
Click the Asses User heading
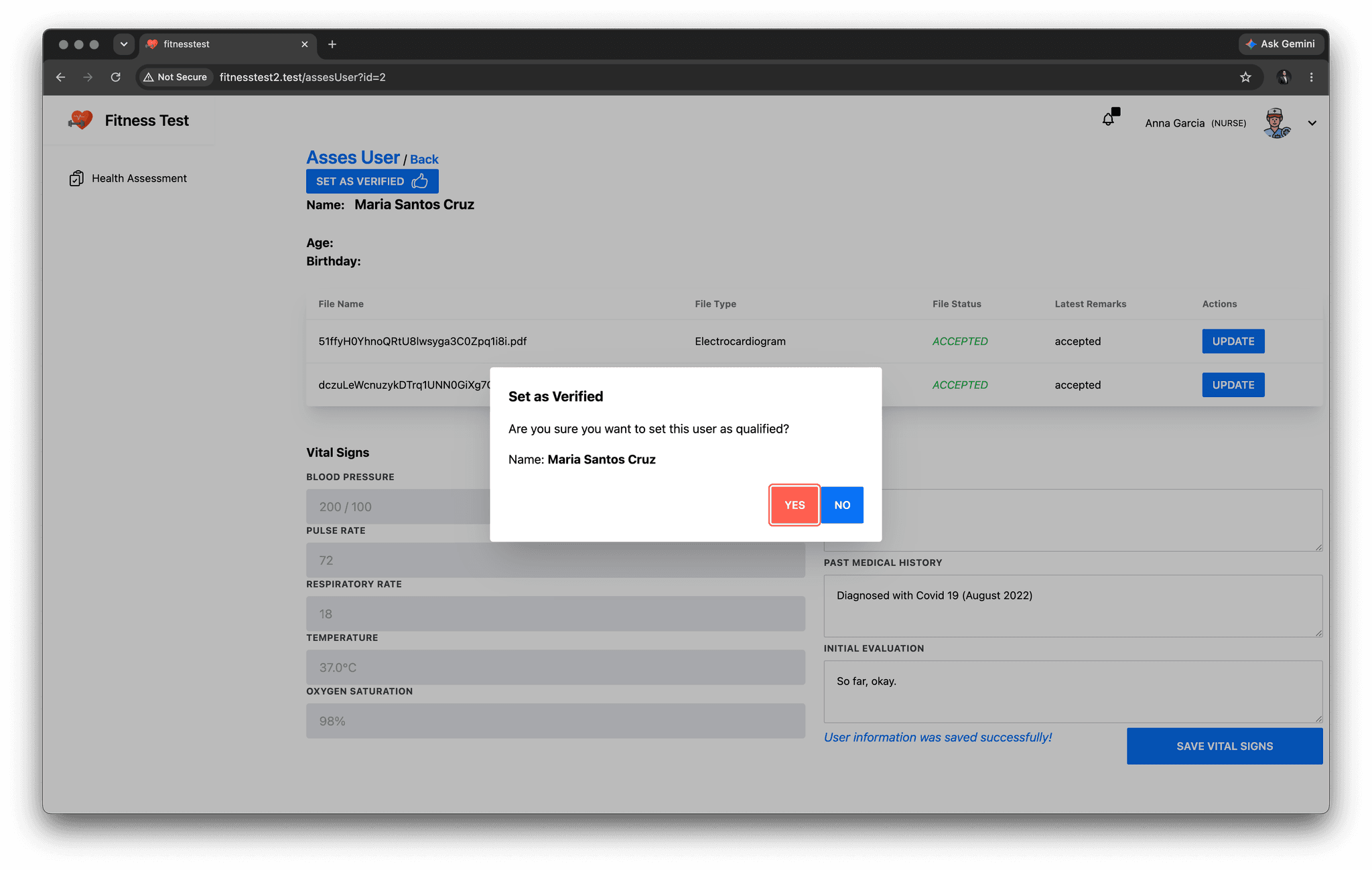353,157
